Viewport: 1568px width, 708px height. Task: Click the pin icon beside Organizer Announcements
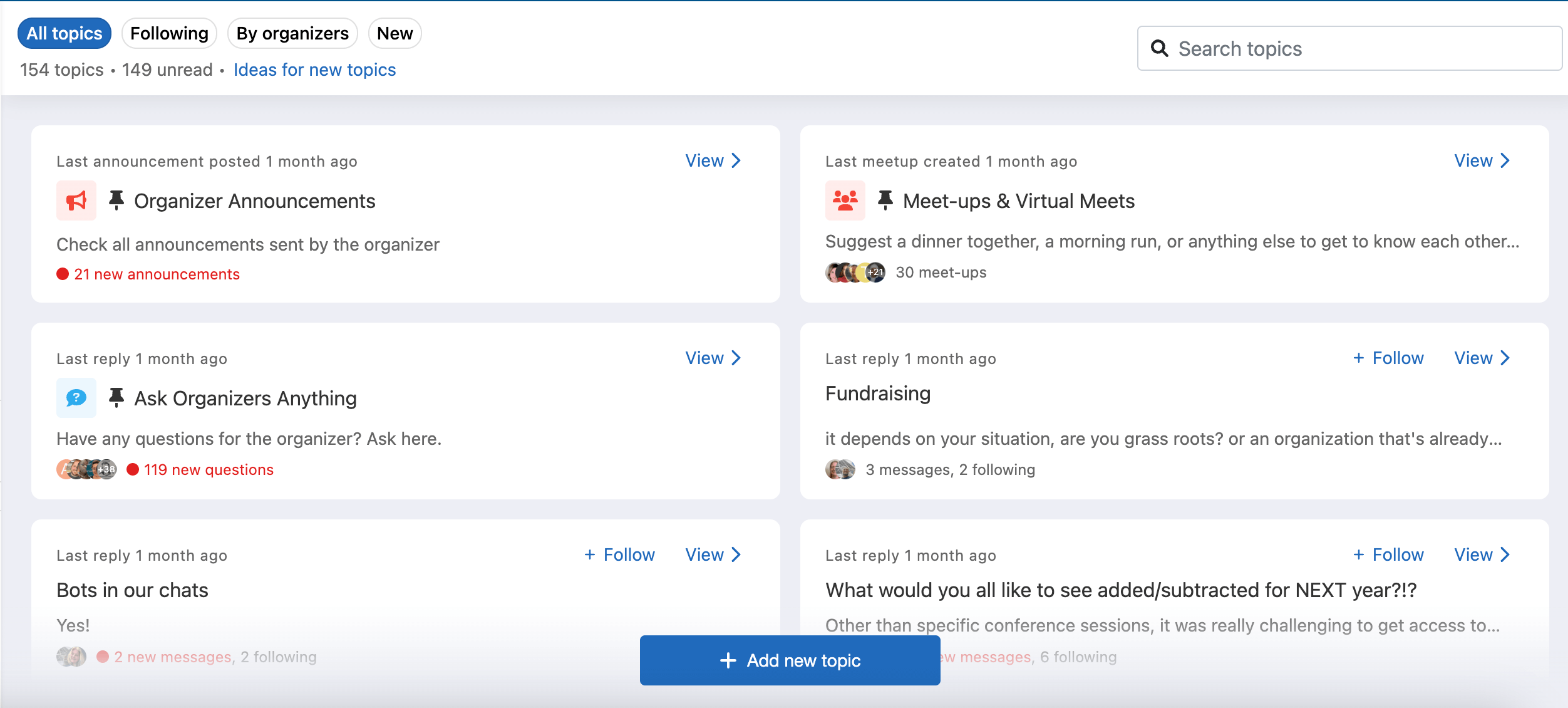[116, 200]
